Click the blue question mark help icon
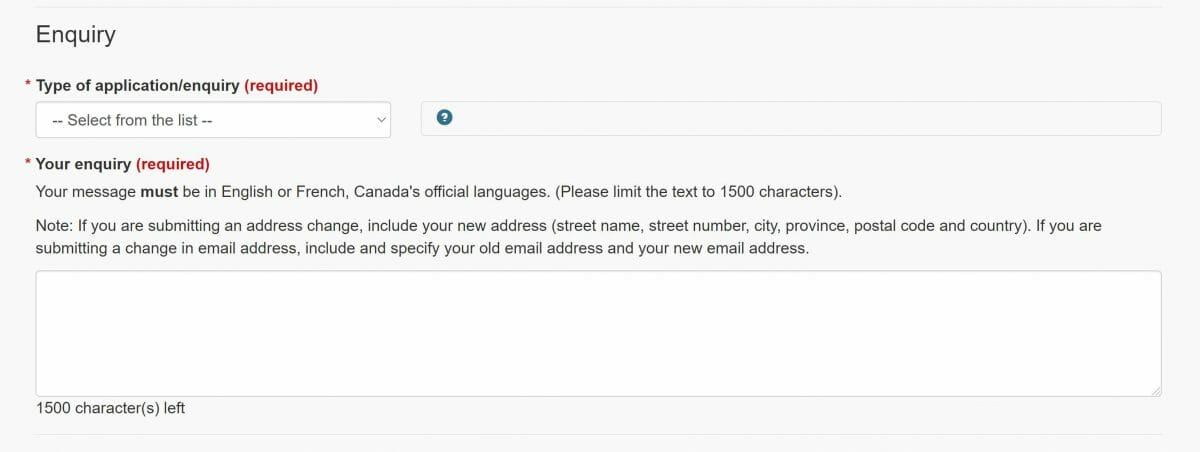Viewport: 1200px width, 452px height. point(445,118)
